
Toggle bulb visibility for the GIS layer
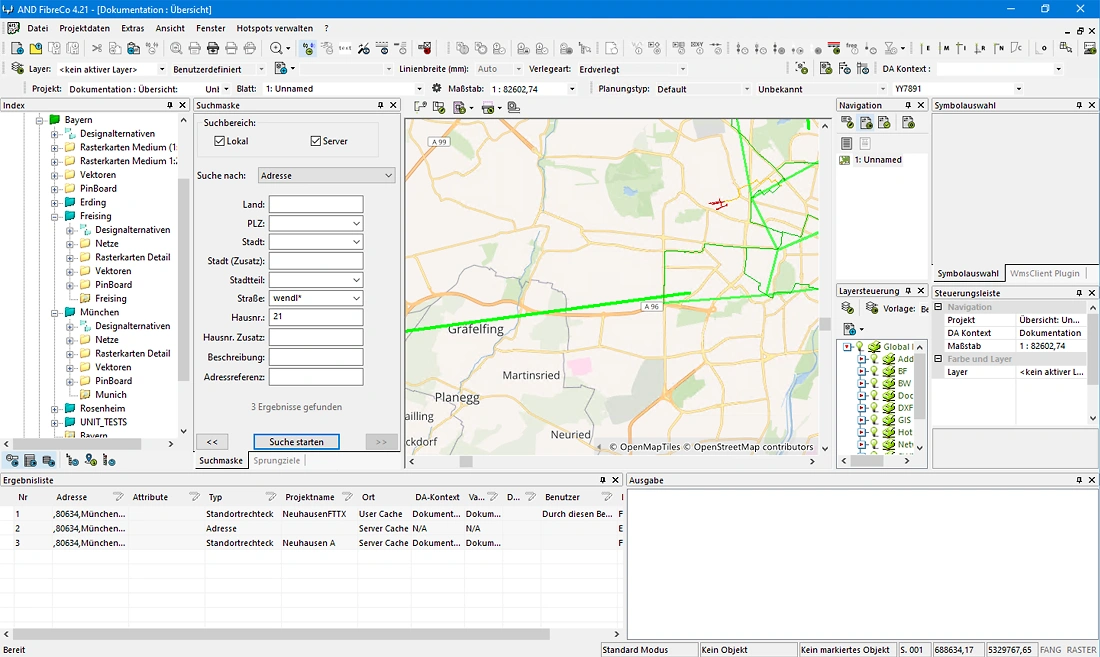[874, 420]
